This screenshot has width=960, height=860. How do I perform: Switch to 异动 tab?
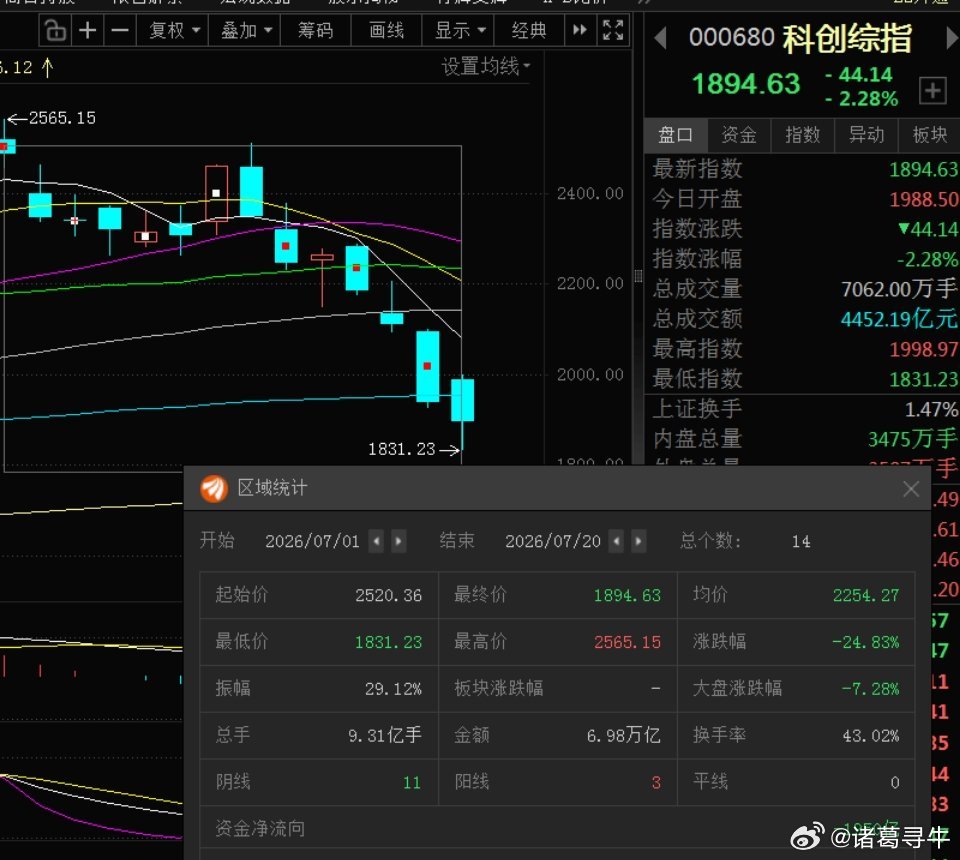click(866, 135)
